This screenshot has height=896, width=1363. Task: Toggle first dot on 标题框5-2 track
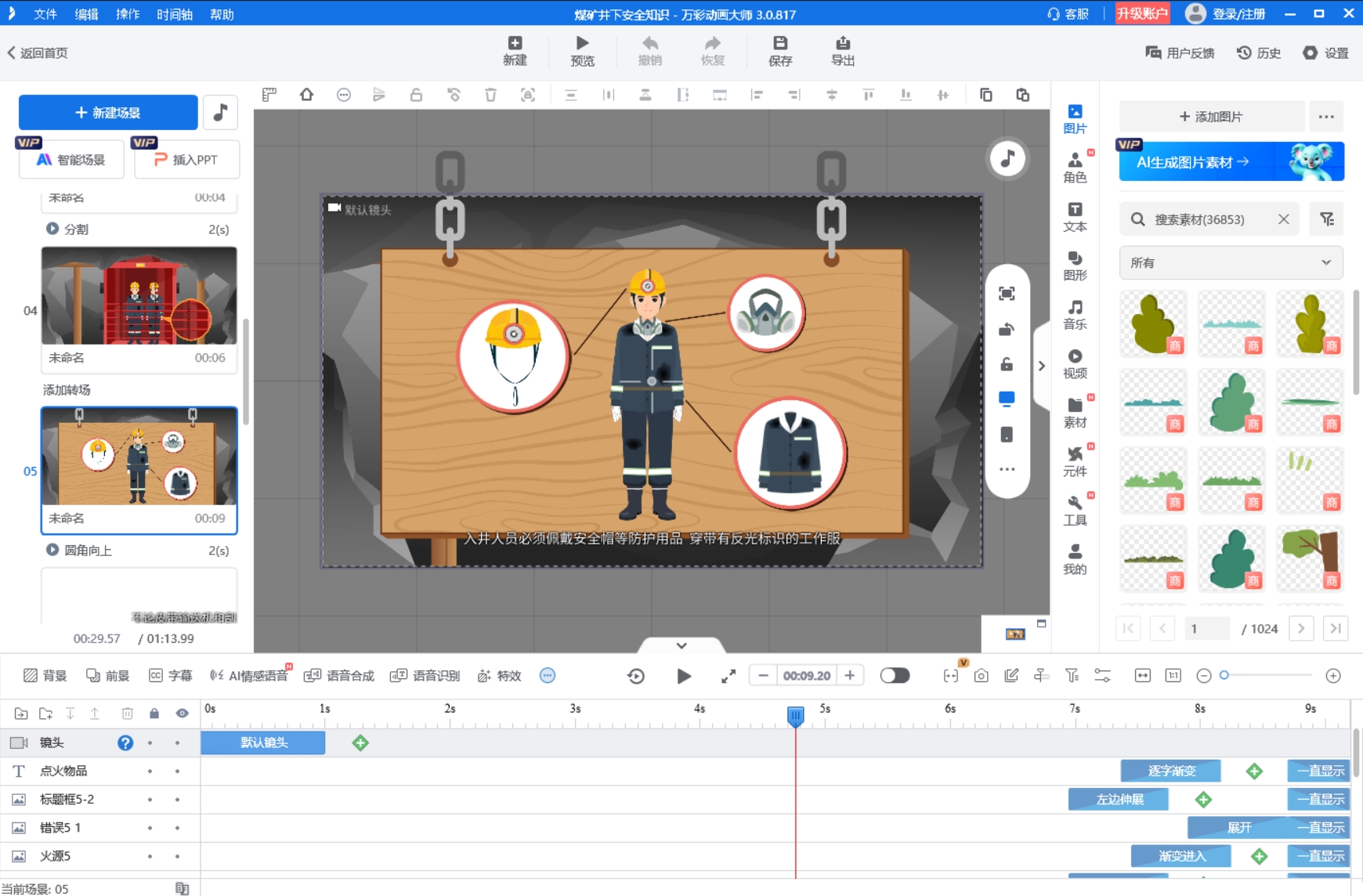pyautogui.click(x=150, y=800)
